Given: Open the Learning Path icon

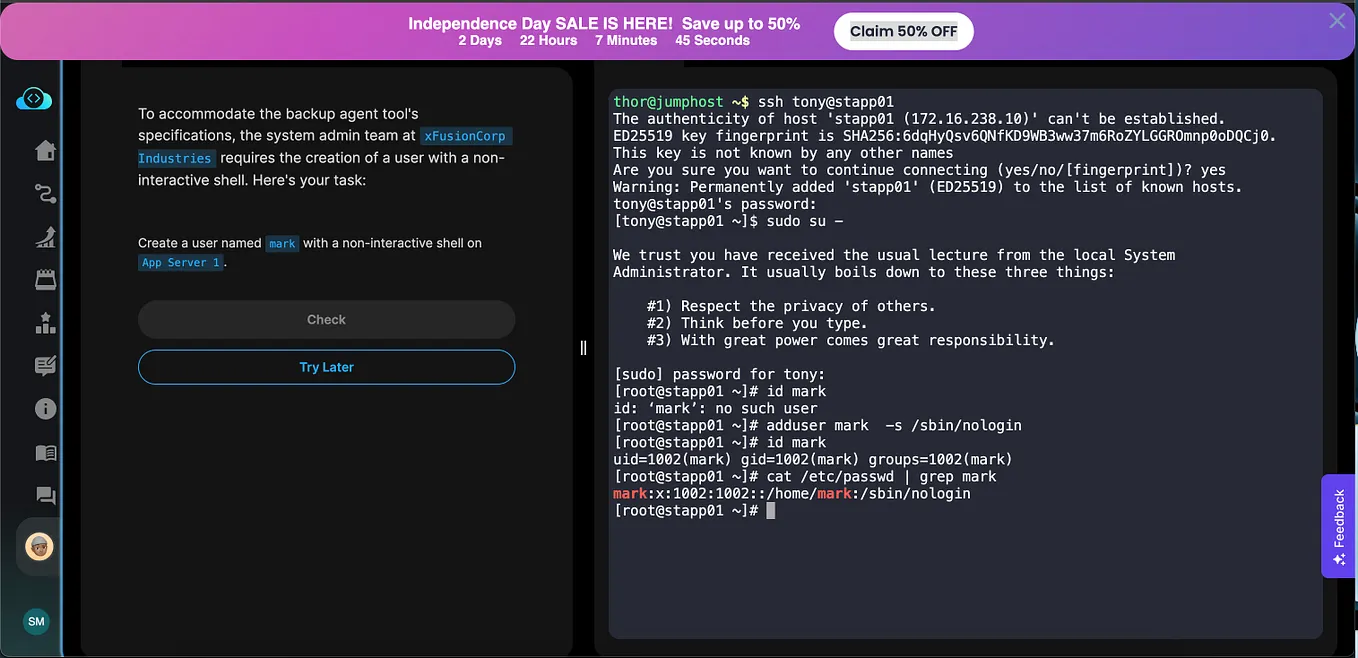Looking at the screenshot, I should point(44,193).
